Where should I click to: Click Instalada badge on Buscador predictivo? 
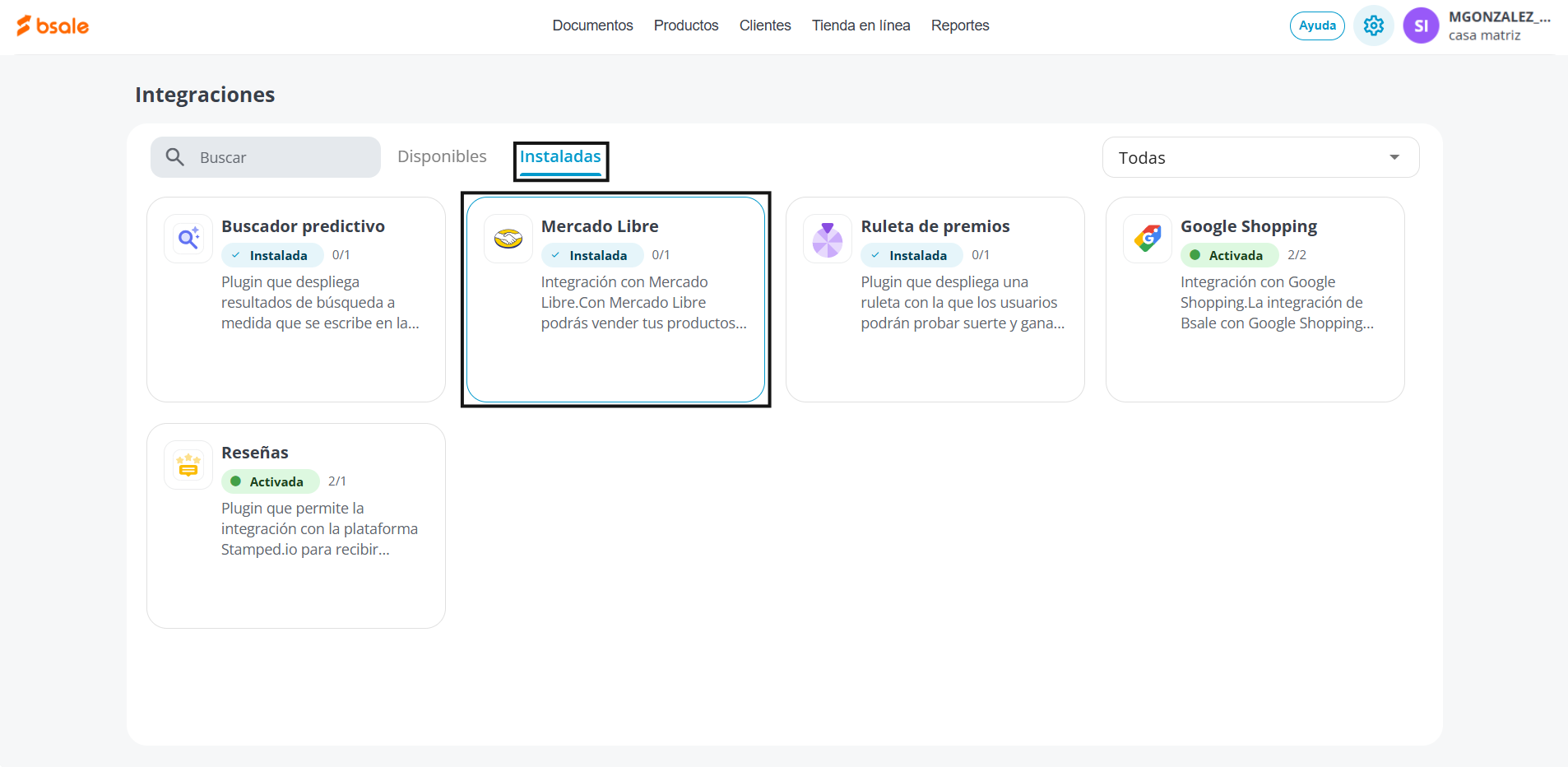(272, 255)
